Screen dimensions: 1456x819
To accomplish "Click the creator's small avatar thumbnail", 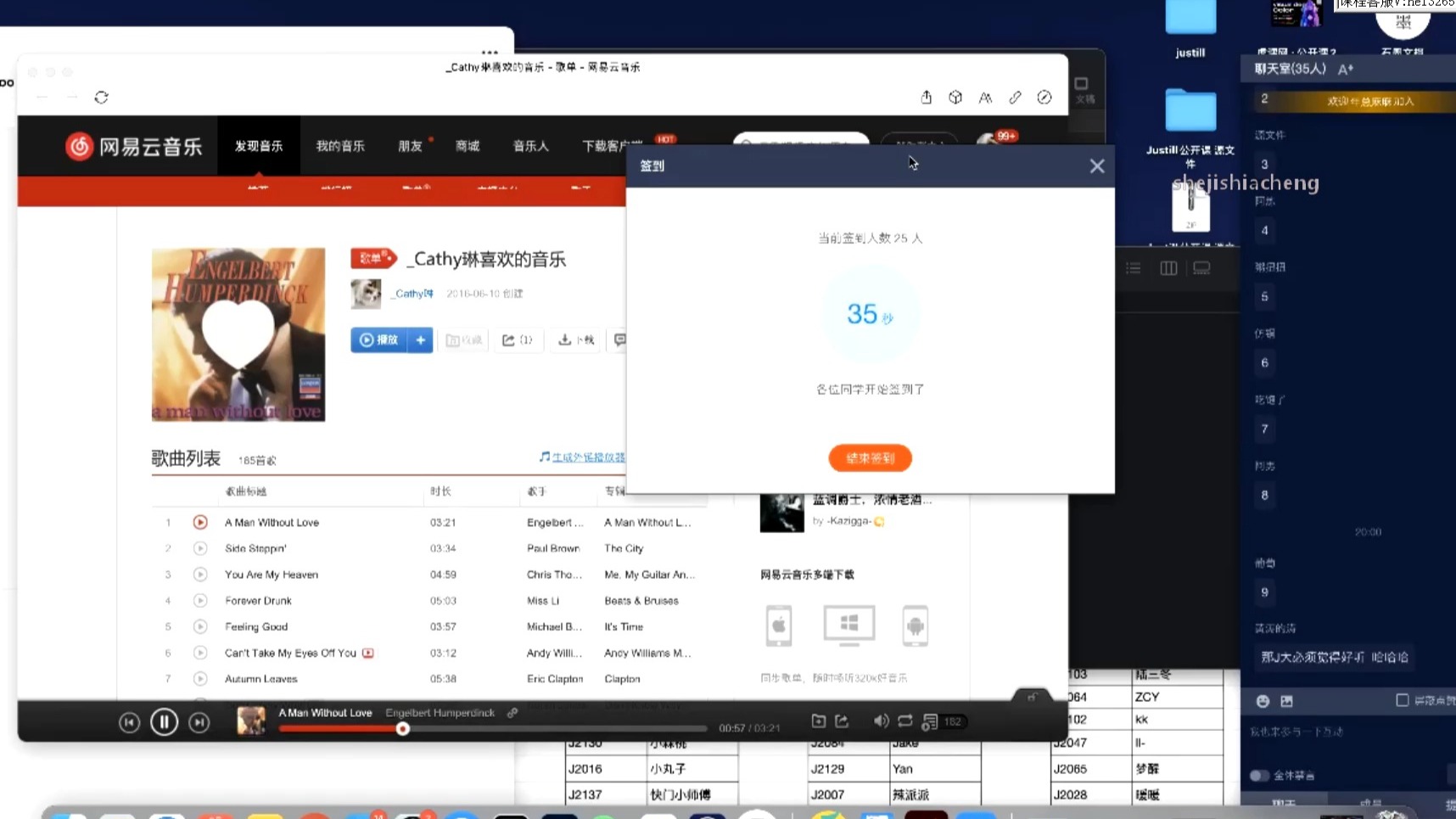I will click(x=367, y=294).
